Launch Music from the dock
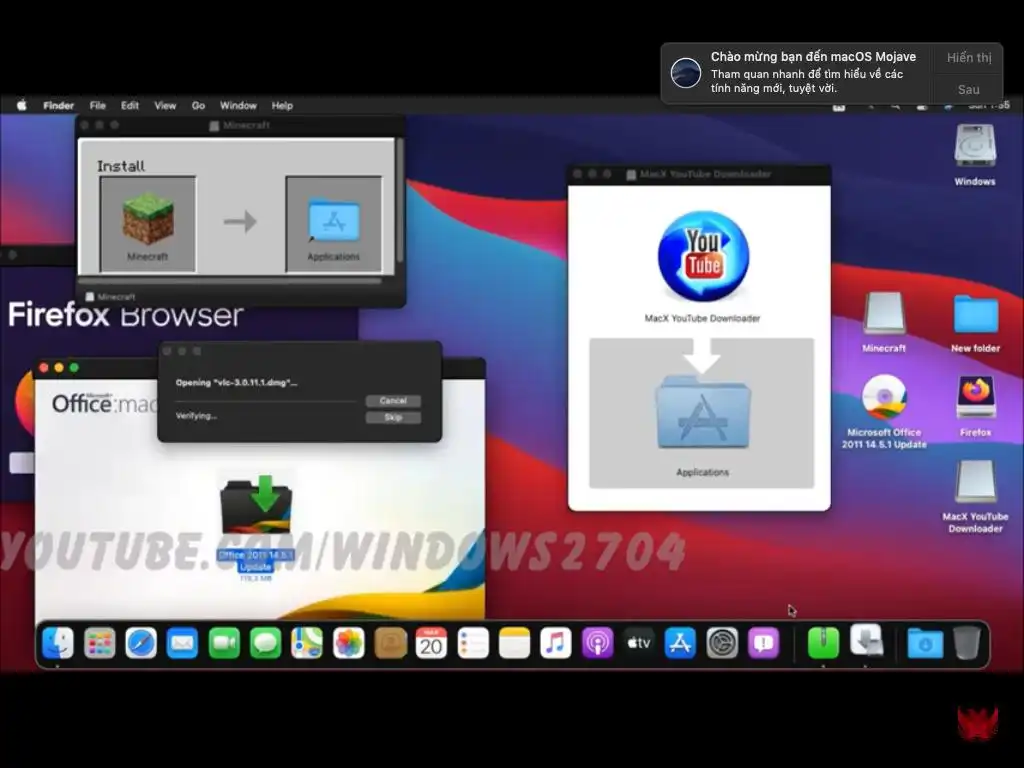The width and height of the screenshot is (1024, 768). tap(556, 643)
